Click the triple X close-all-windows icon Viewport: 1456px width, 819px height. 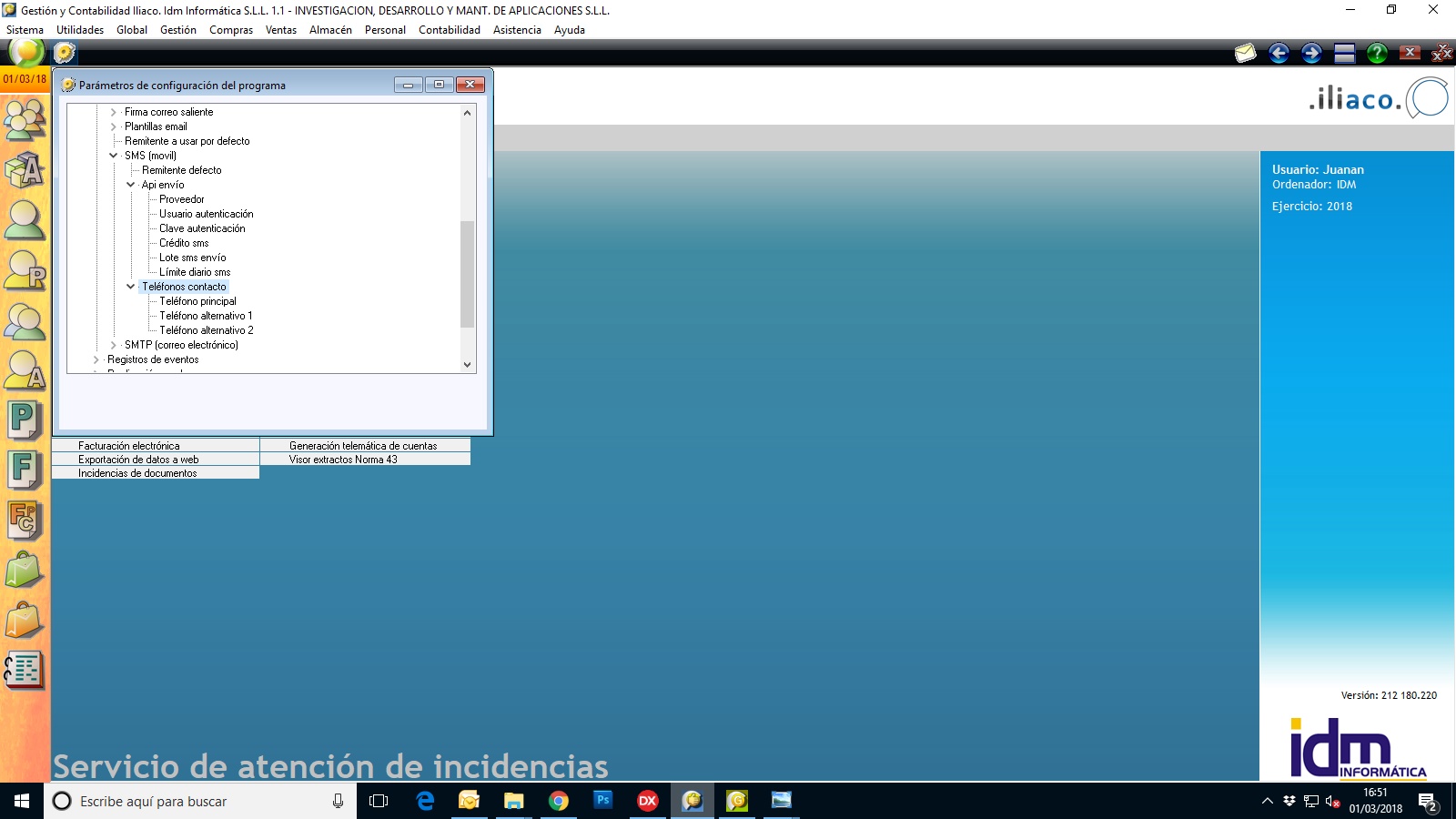tap(1441, 54)
